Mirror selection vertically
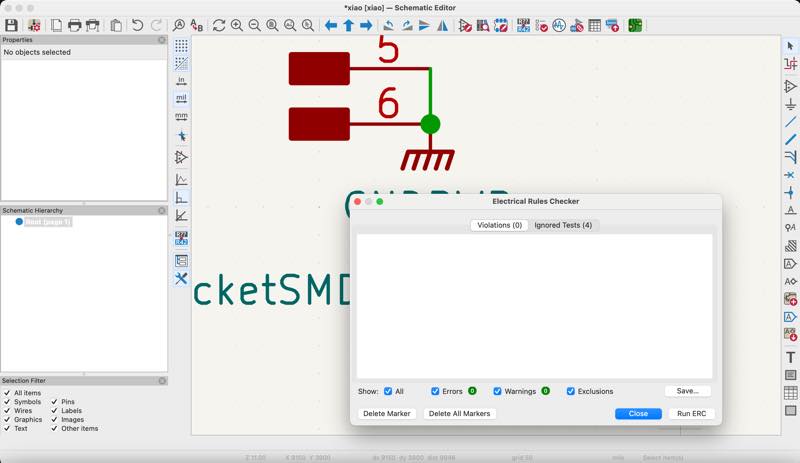800x463 pixels. tap(424, 25)
